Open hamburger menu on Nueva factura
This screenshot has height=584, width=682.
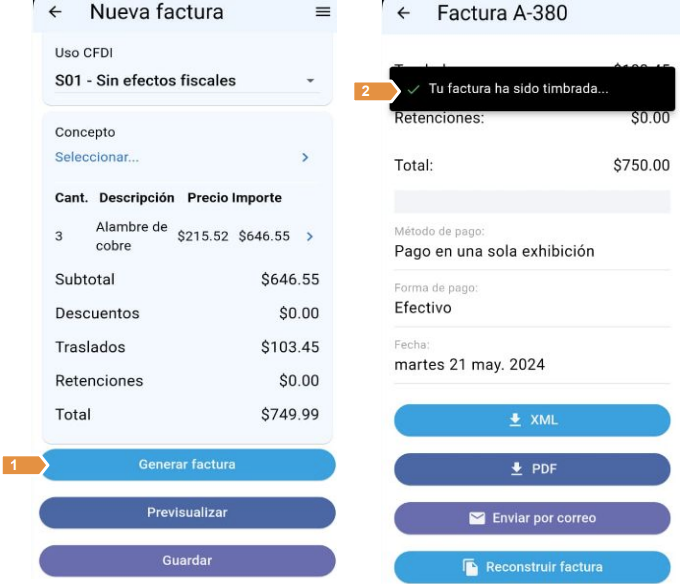[322, 12]
